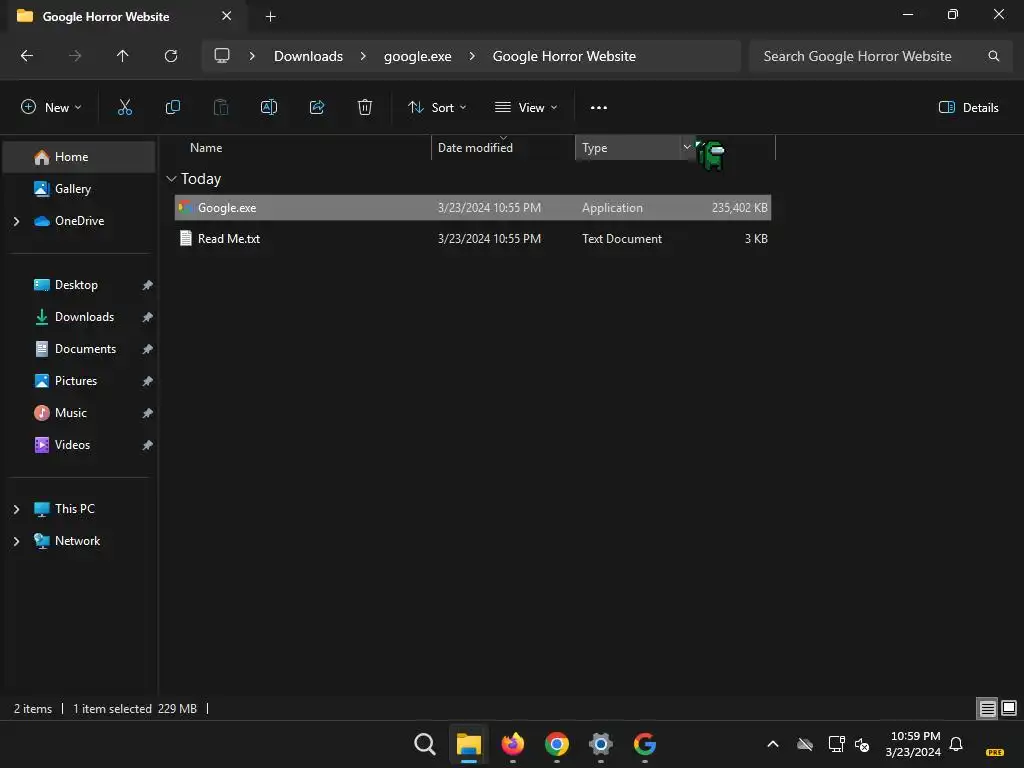Go up one folder level
Image resolution: width=1024 pixels, height=768 pixels.
(122, 56)
